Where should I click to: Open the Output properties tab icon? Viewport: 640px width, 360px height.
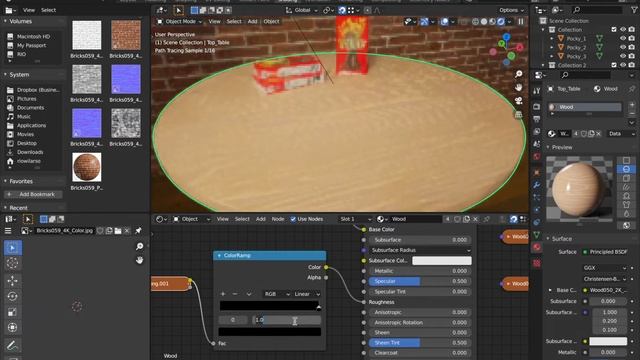tap(537, 119)
